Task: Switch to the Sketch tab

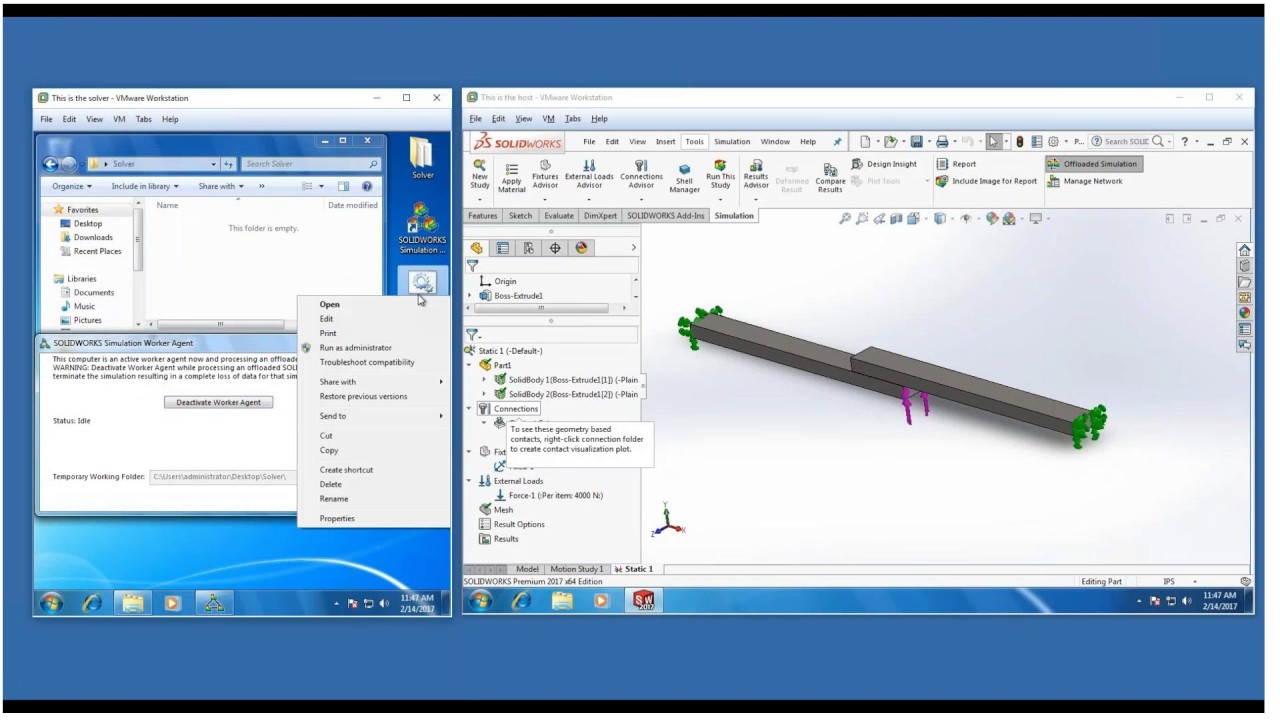Action: [x=521, y=216]
